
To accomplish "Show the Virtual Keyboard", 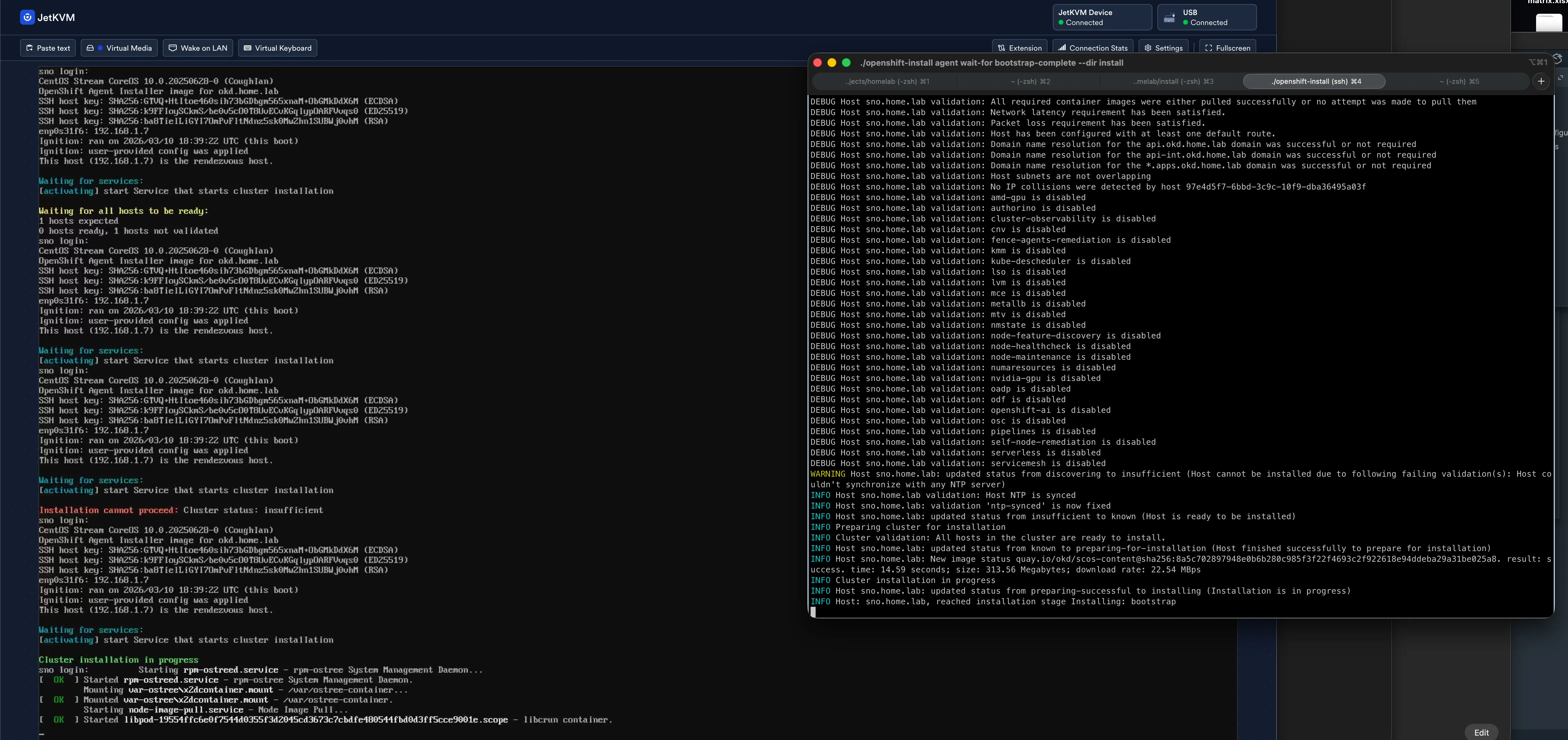I will pyautogui.click(x=278, y=48).
